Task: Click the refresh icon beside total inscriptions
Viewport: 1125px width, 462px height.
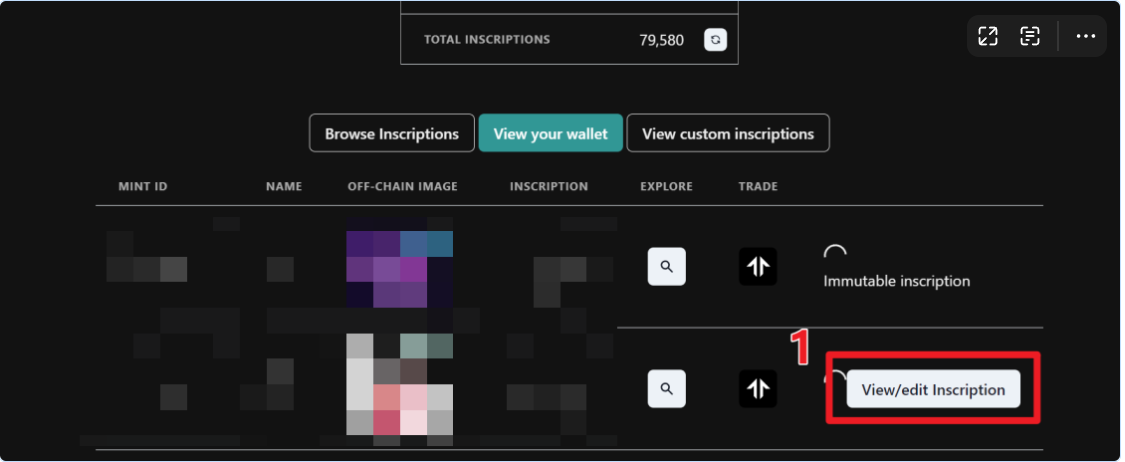Action: [716, 40]
